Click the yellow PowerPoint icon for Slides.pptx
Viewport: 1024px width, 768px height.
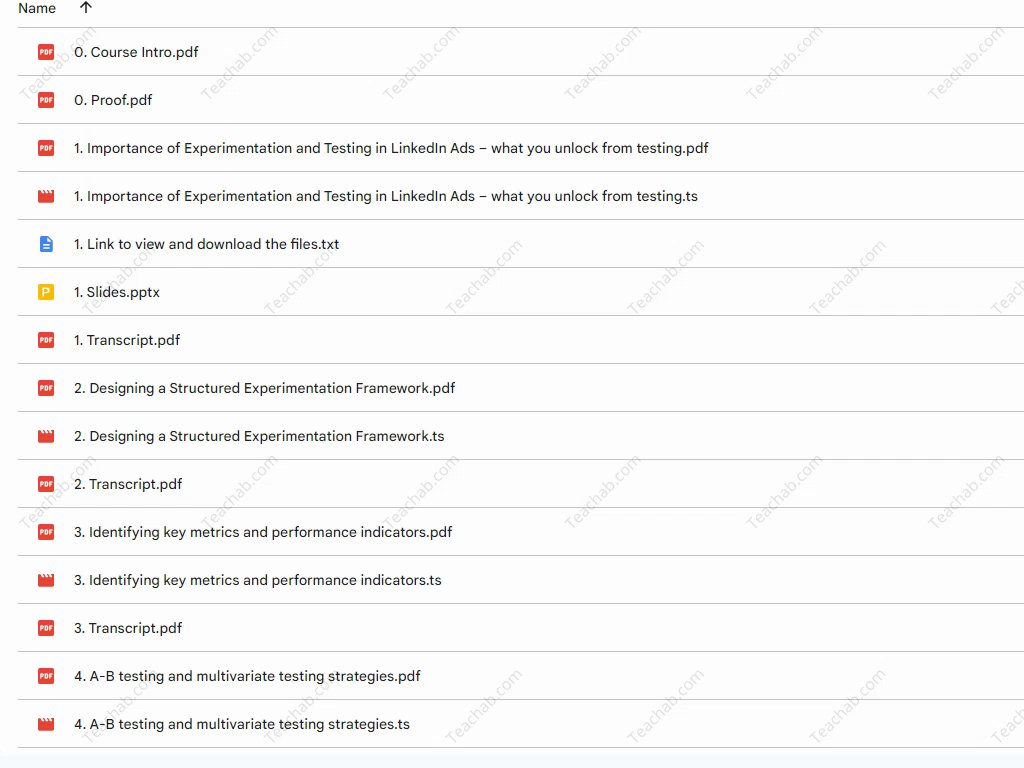(x=46, y=292)
